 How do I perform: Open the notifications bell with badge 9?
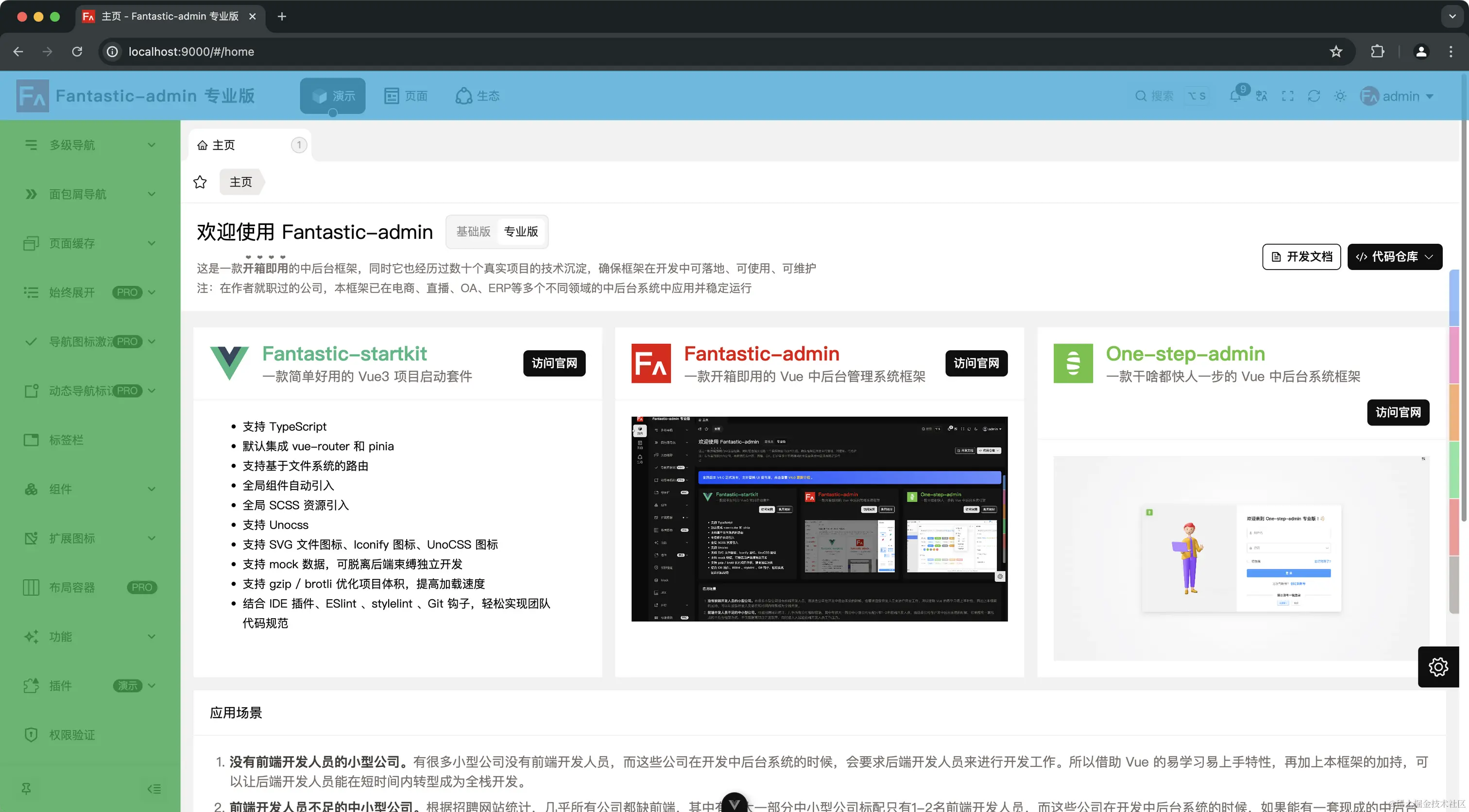tap(1236, 96)
